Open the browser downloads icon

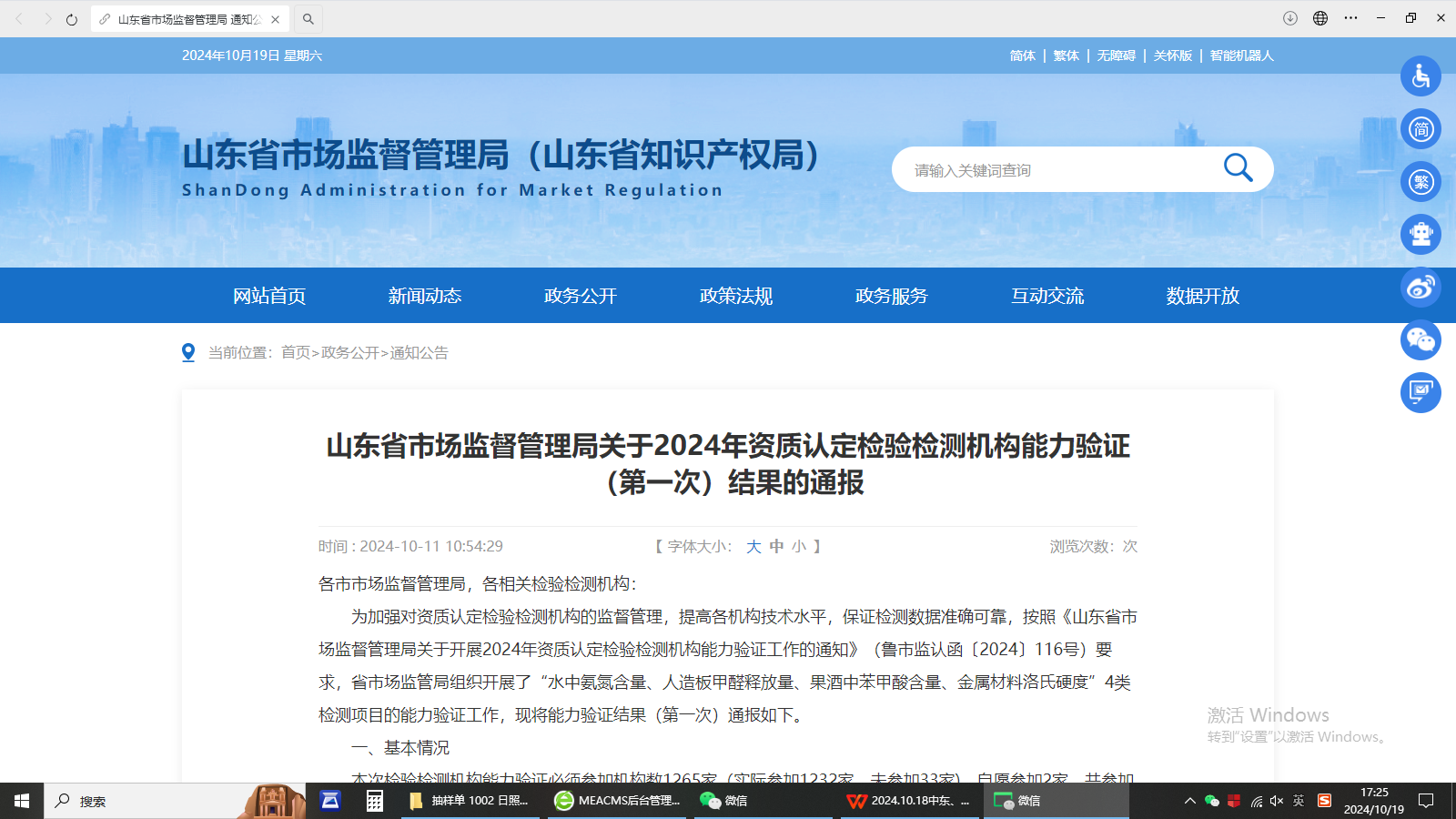click(x=1290, y=18)
